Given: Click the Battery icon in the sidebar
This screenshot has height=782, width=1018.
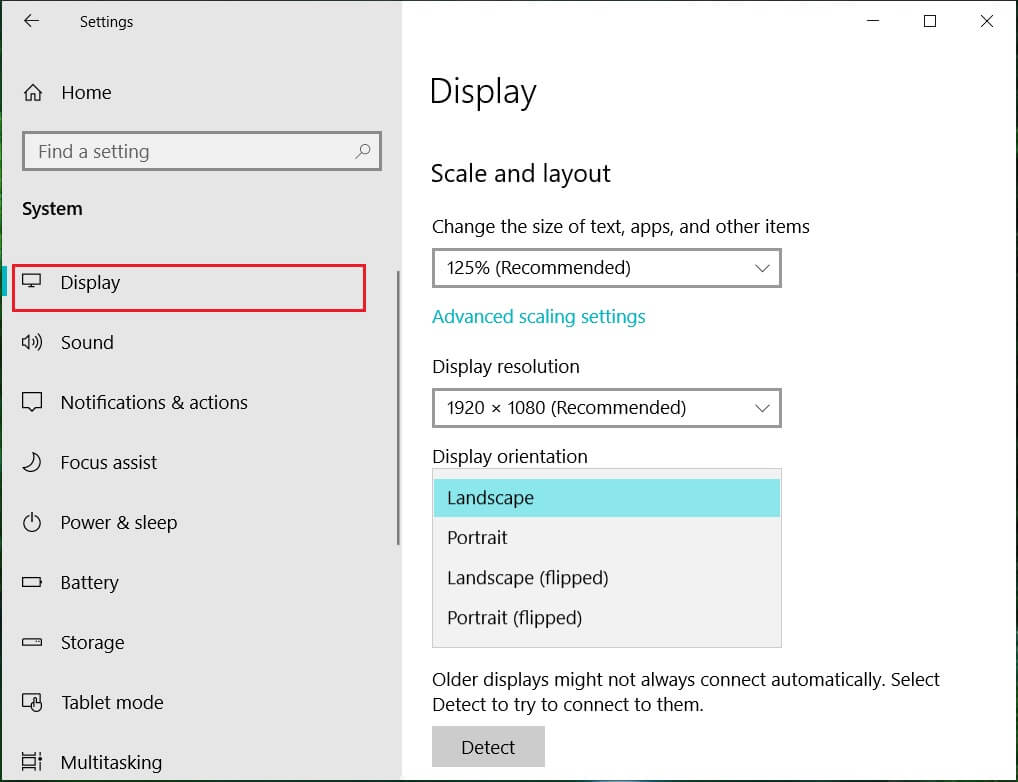Looking at the screenshot, I should (x=33, y=582).
